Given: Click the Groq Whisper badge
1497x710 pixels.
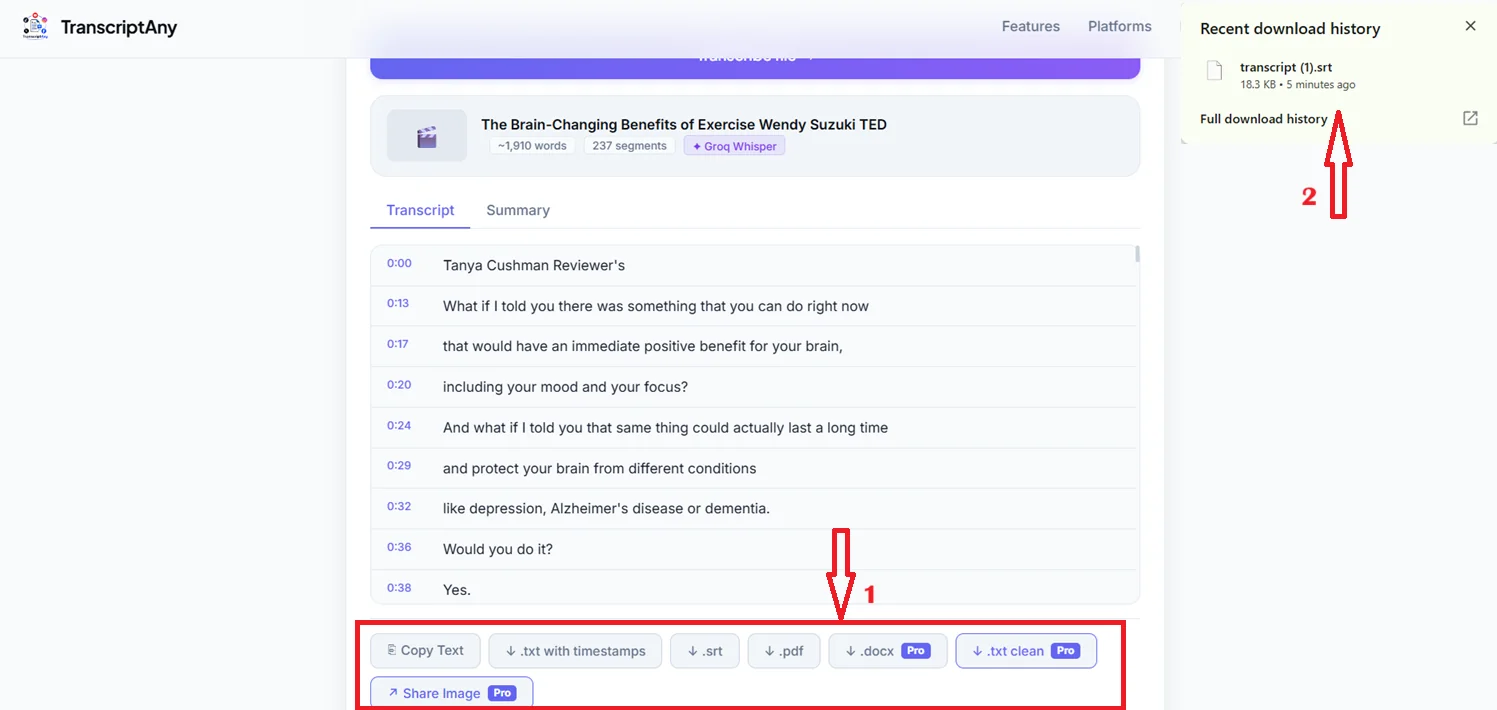Looking at the screenshot, I should pos(735,146).
